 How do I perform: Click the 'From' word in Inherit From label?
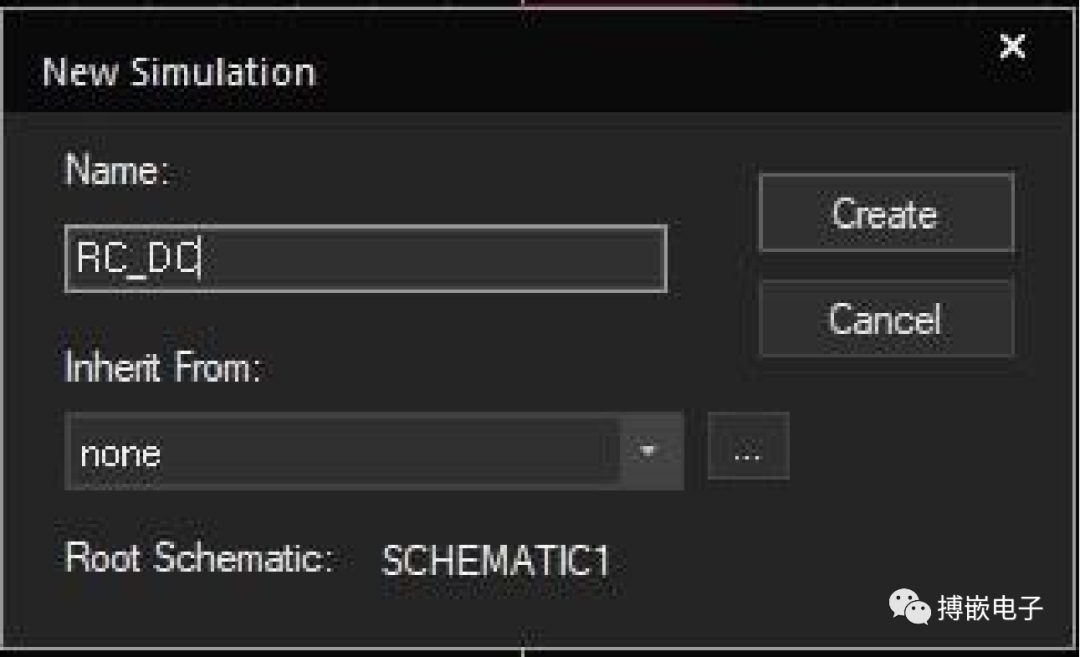(216, 366)
